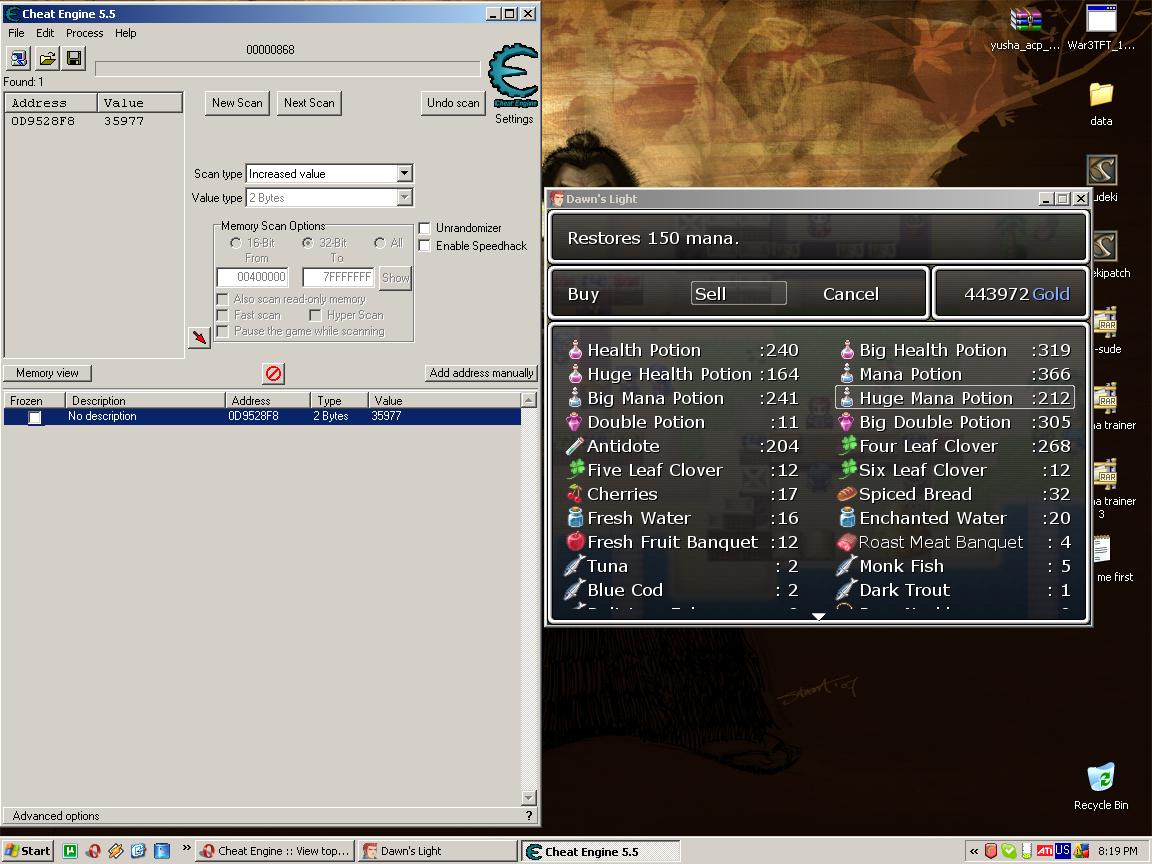Select the Cherries item icon
1152x864 pixels.
[x=575, y=494]
